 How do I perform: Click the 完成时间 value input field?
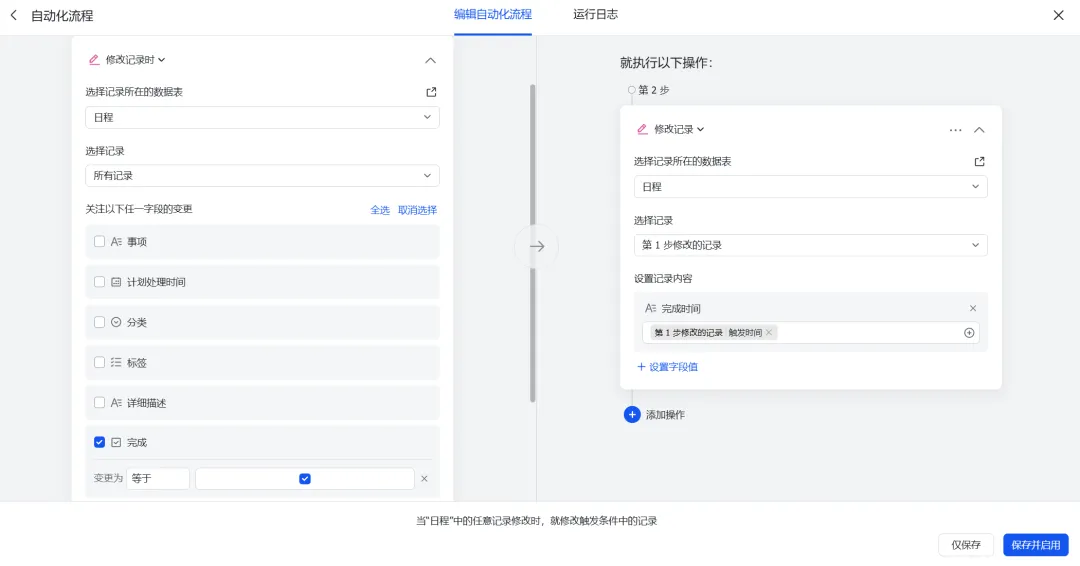click(811, 333)
